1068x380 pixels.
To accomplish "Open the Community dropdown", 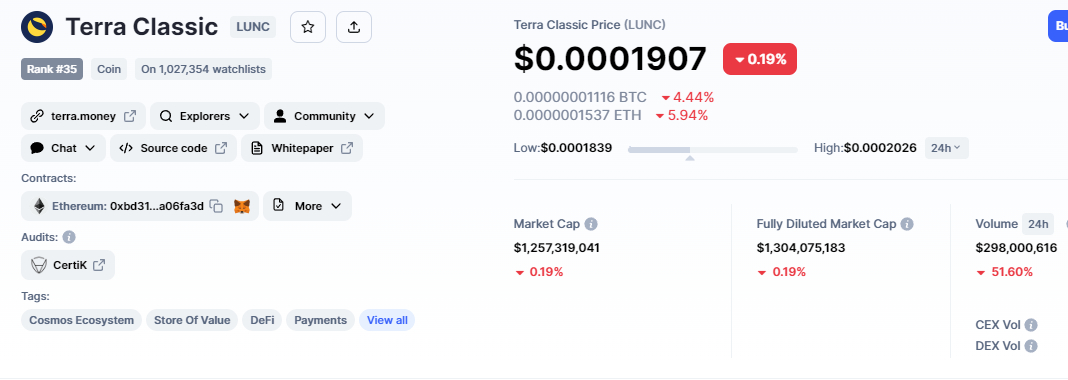I will coord(324,116).
